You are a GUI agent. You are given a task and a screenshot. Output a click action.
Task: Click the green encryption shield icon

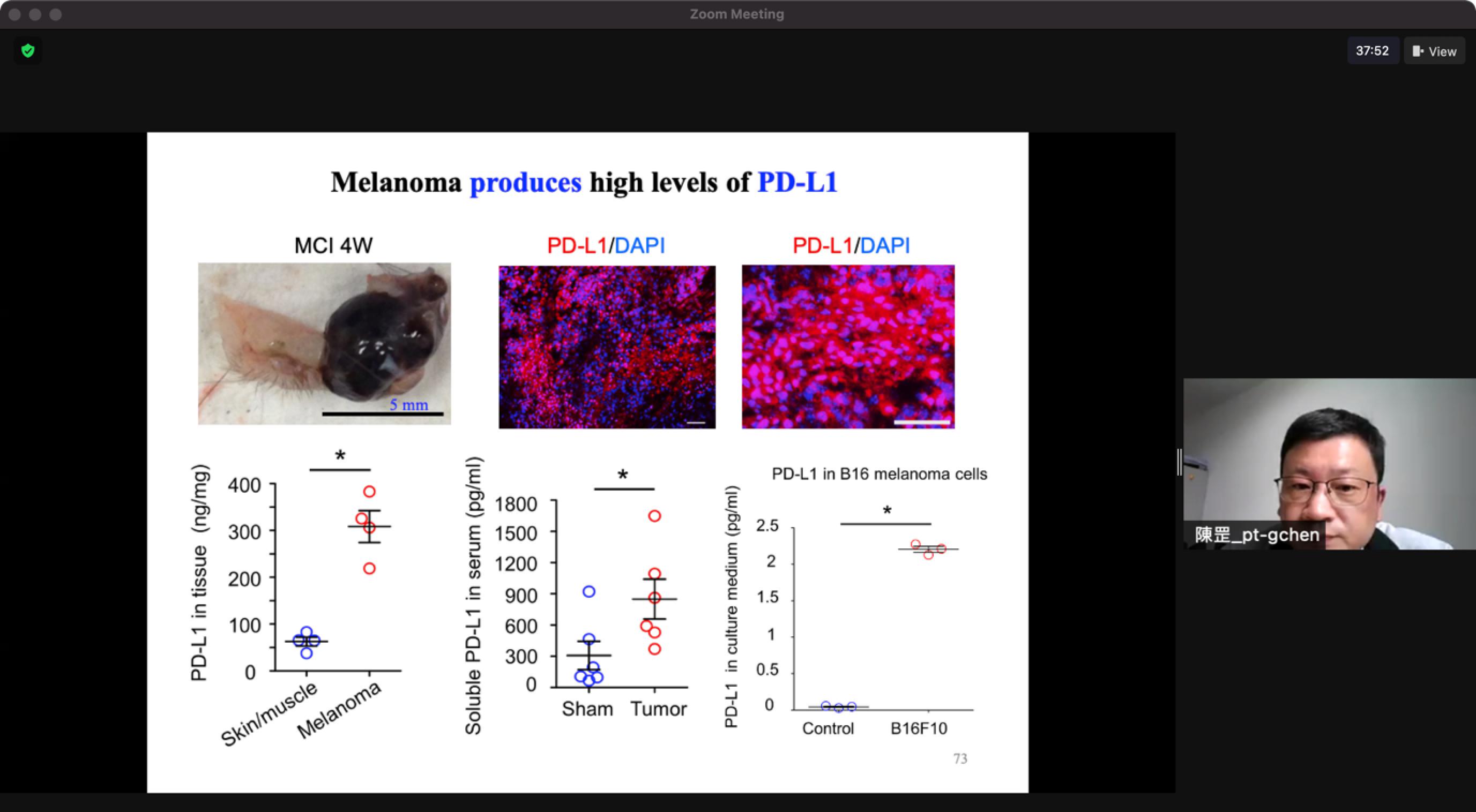click(x=27, y=51)
